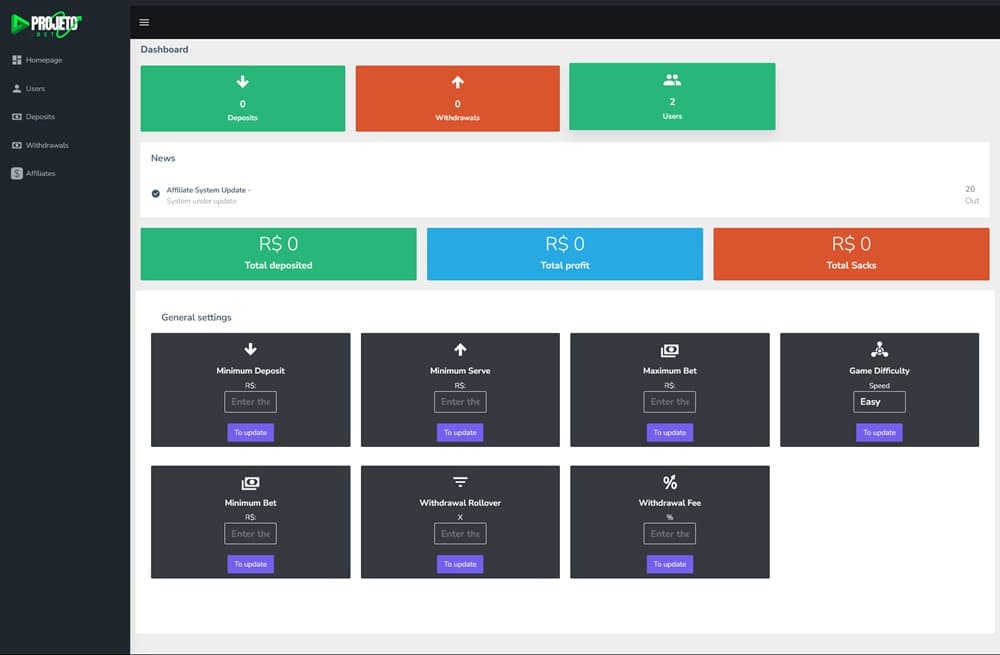
Task: Focus the Minimum Serve amount field
Action: coord(460,402)
